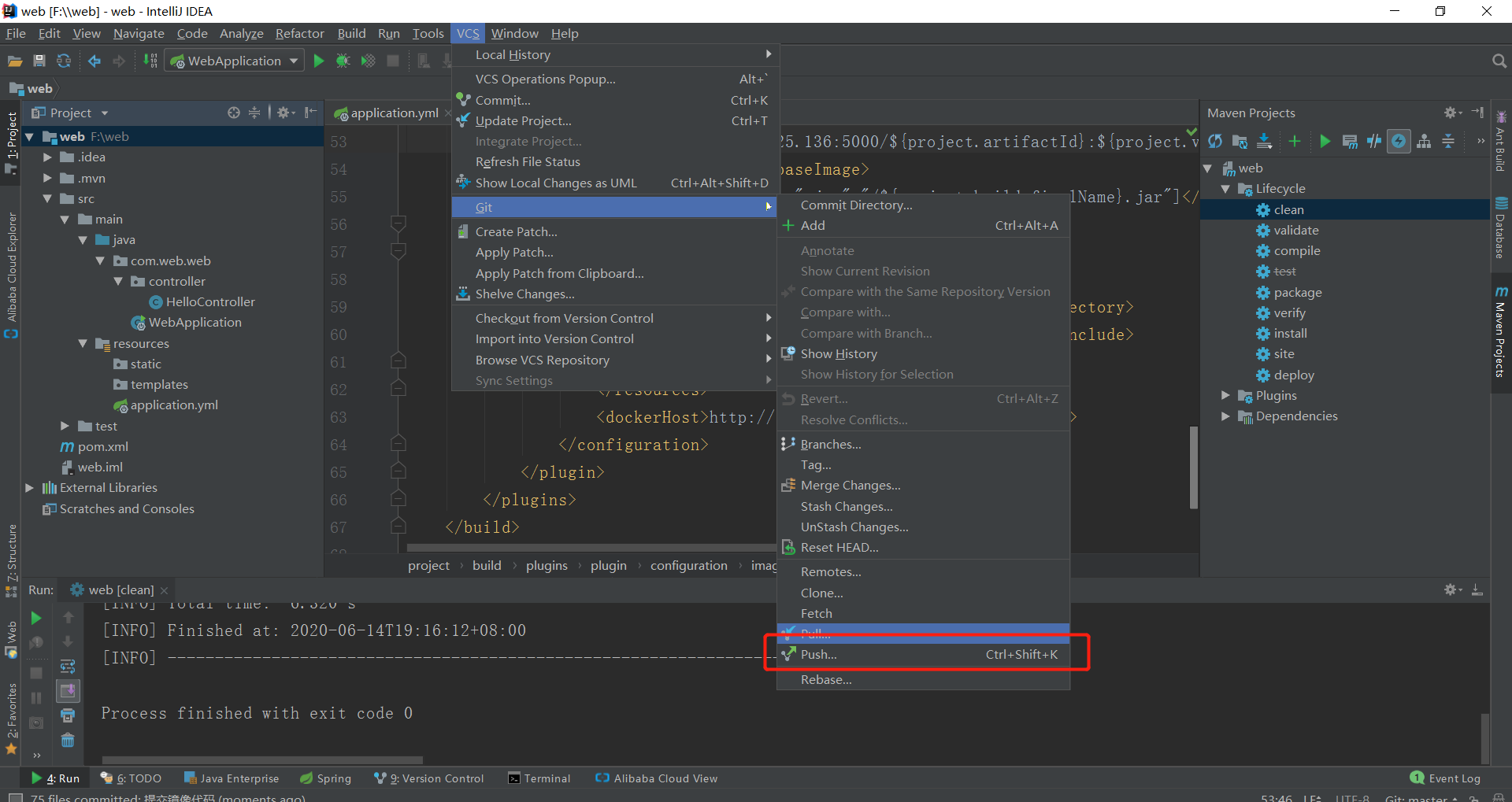1512x802 pixels.
Task: Collapse the resources folder
Action: pos(83,344)
